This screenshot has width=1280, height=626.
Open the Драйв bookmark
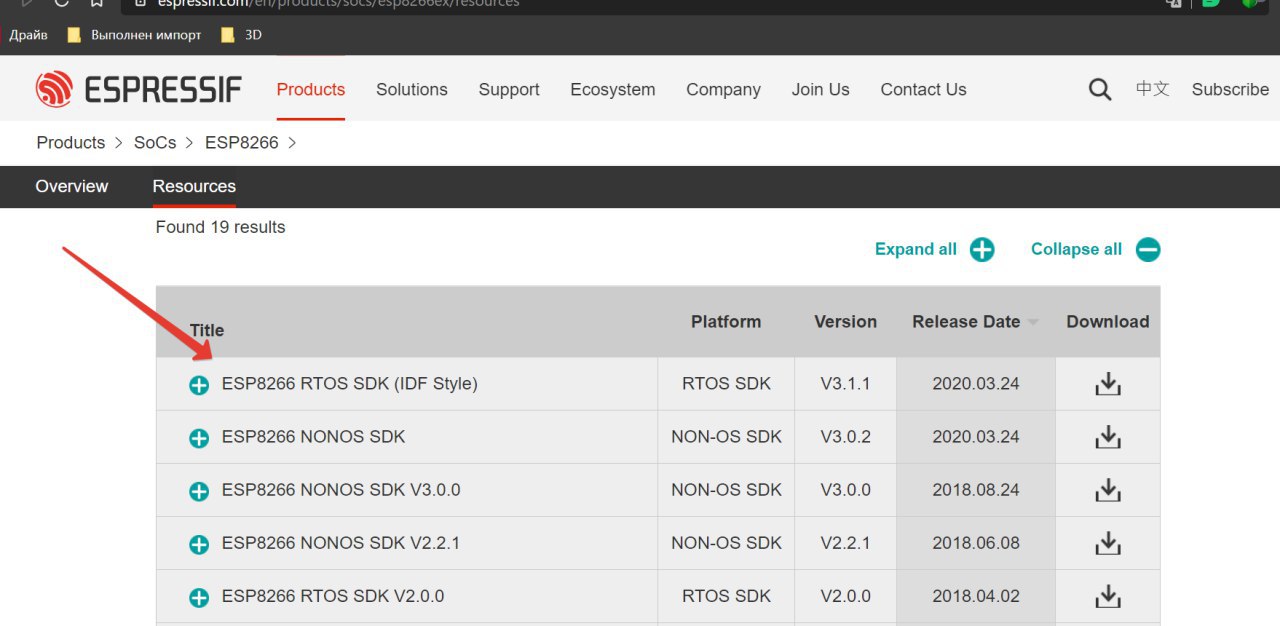coord(28,35)
